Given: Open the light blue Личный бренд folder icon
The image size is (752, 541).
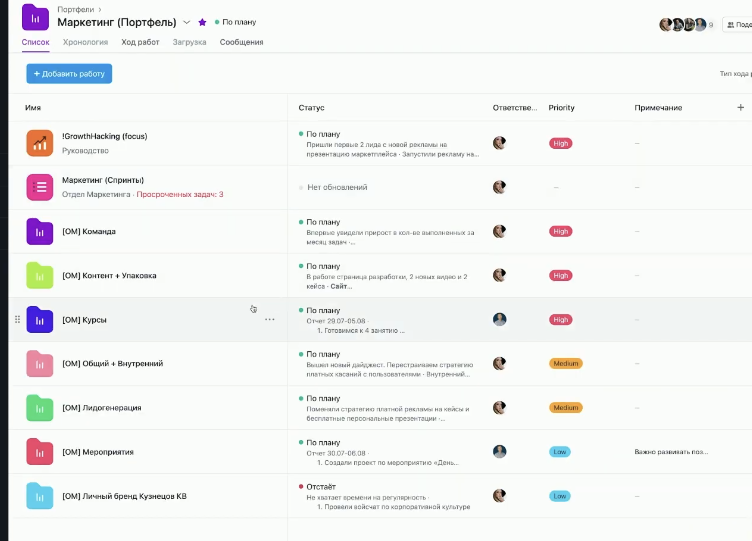Looking at the screenshot, I should coord(40,496).
